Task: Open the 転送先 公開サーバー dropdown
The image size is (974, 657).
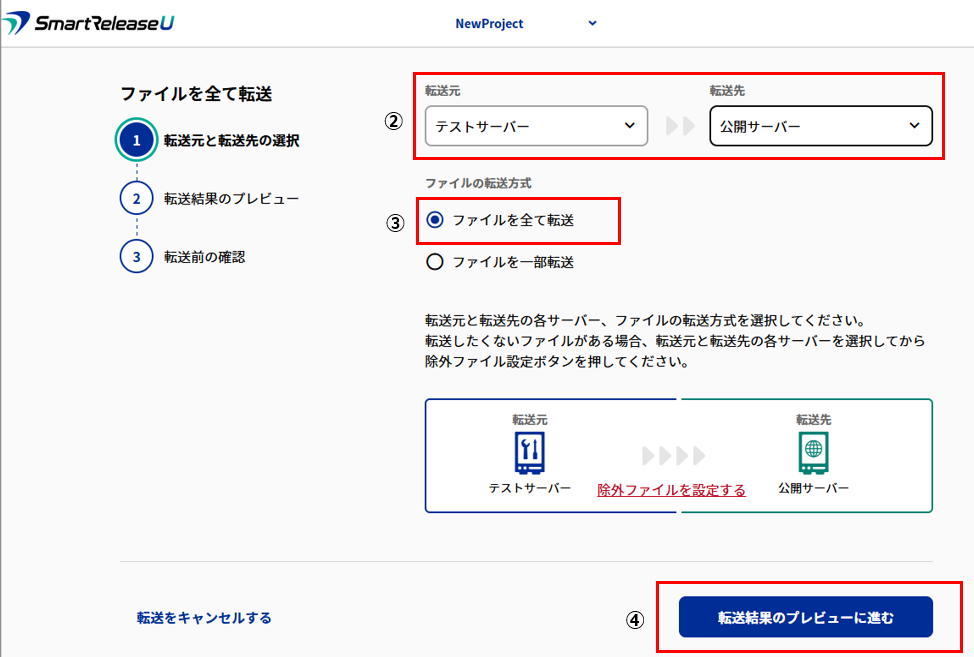Action: tap(820, 126)
